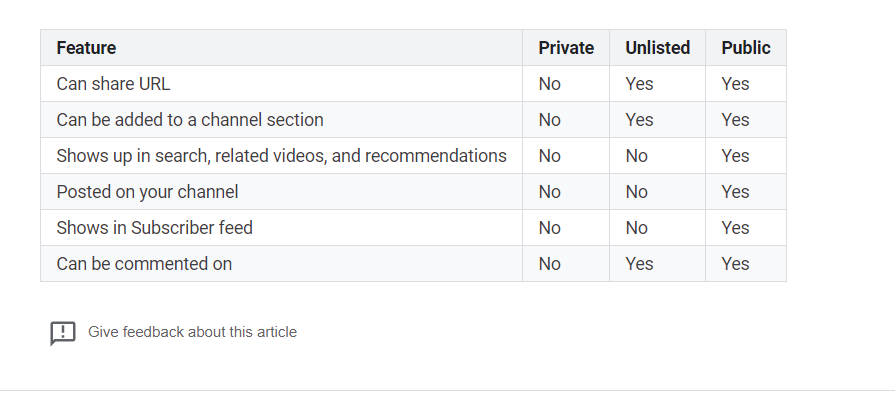The height and width of the screenshot is (398, 895).
Task: Click Public value for search and recommendations row
Action: click(x=735, y=156)
